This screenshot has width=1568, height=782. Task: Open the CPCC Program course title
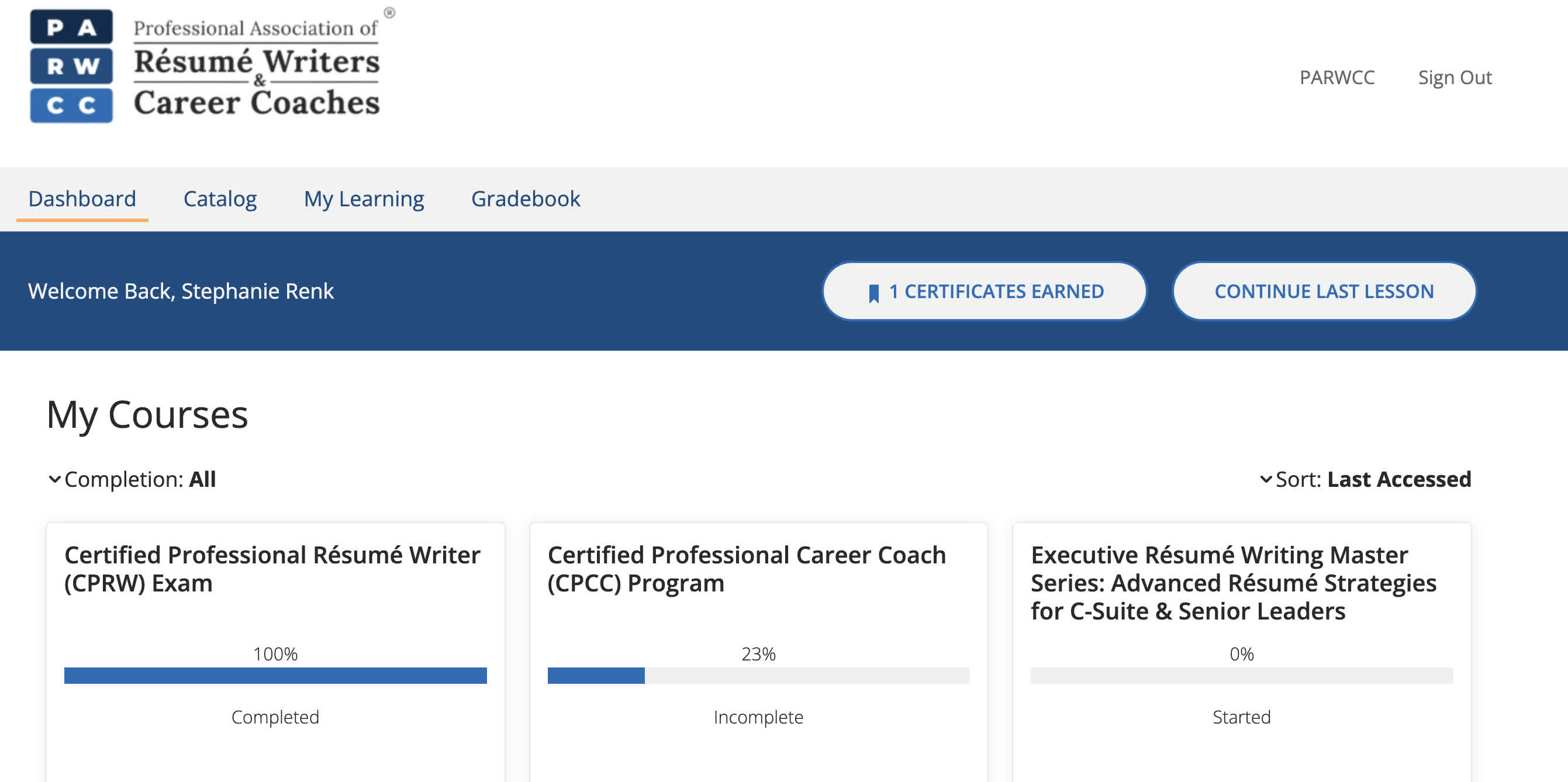[x=746, y=569]
